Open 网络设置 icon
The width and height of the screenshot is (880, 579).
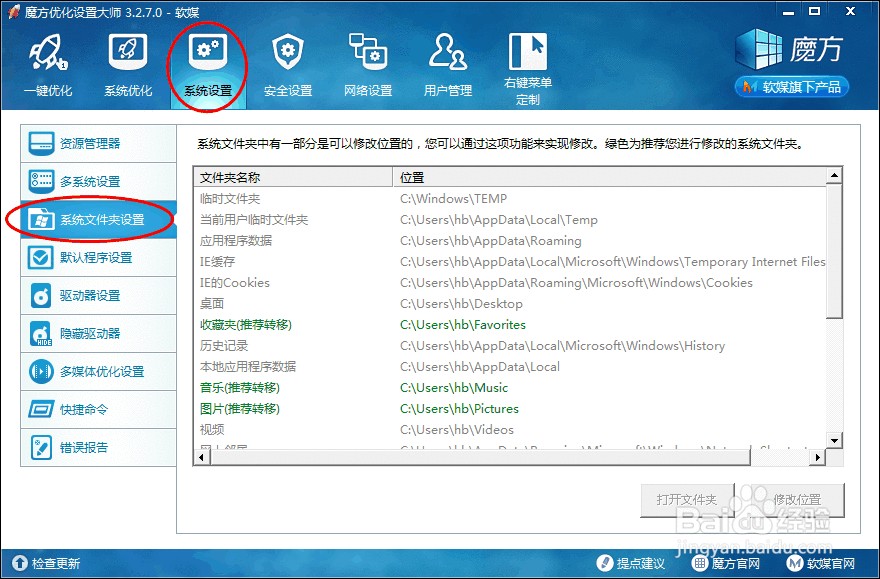(x=368, y=52)
